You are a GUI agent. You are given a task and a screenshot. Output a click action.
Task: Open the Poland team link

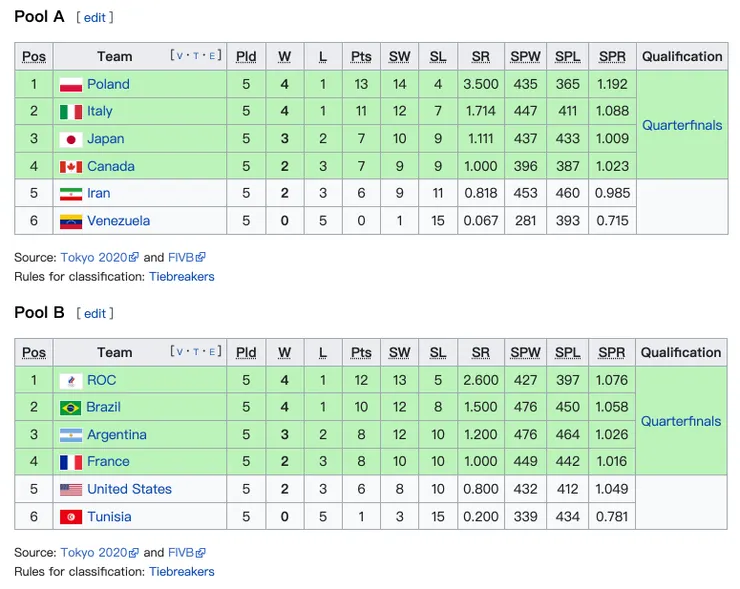(x=108, y=84)
